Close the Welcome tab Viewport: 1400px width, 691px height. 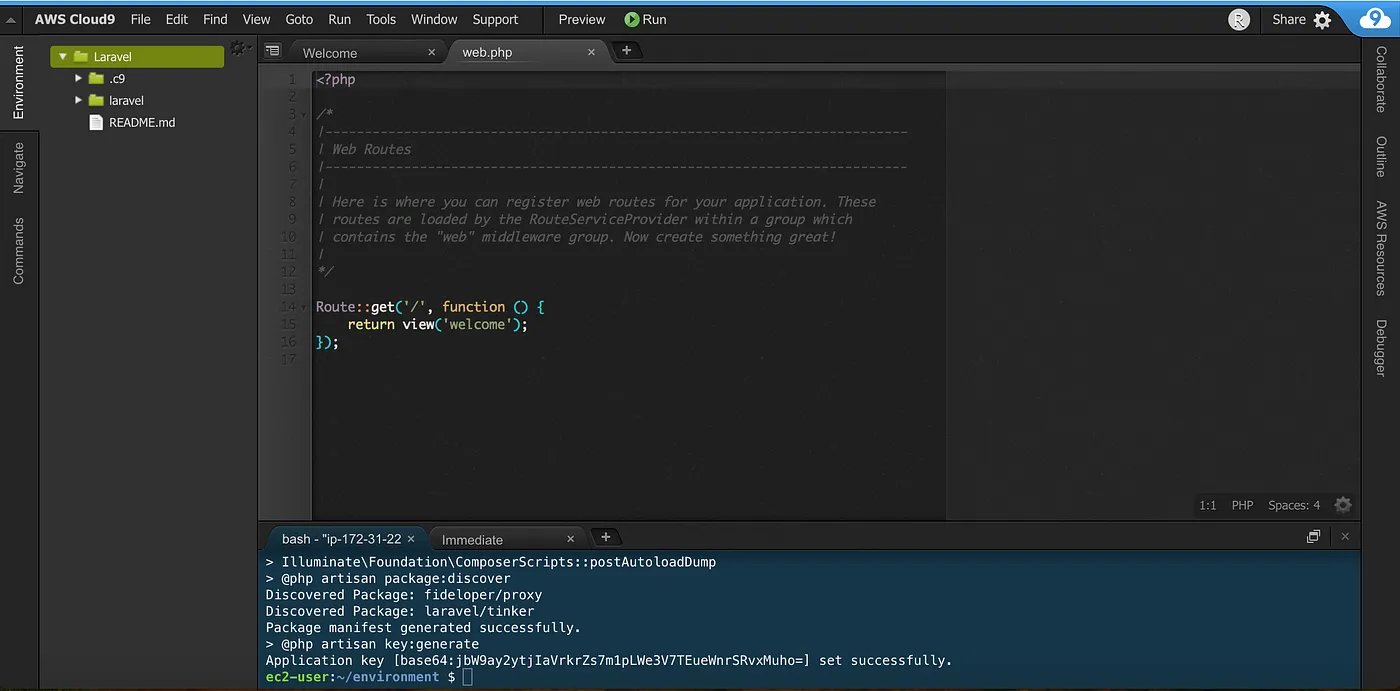(432, 52)
